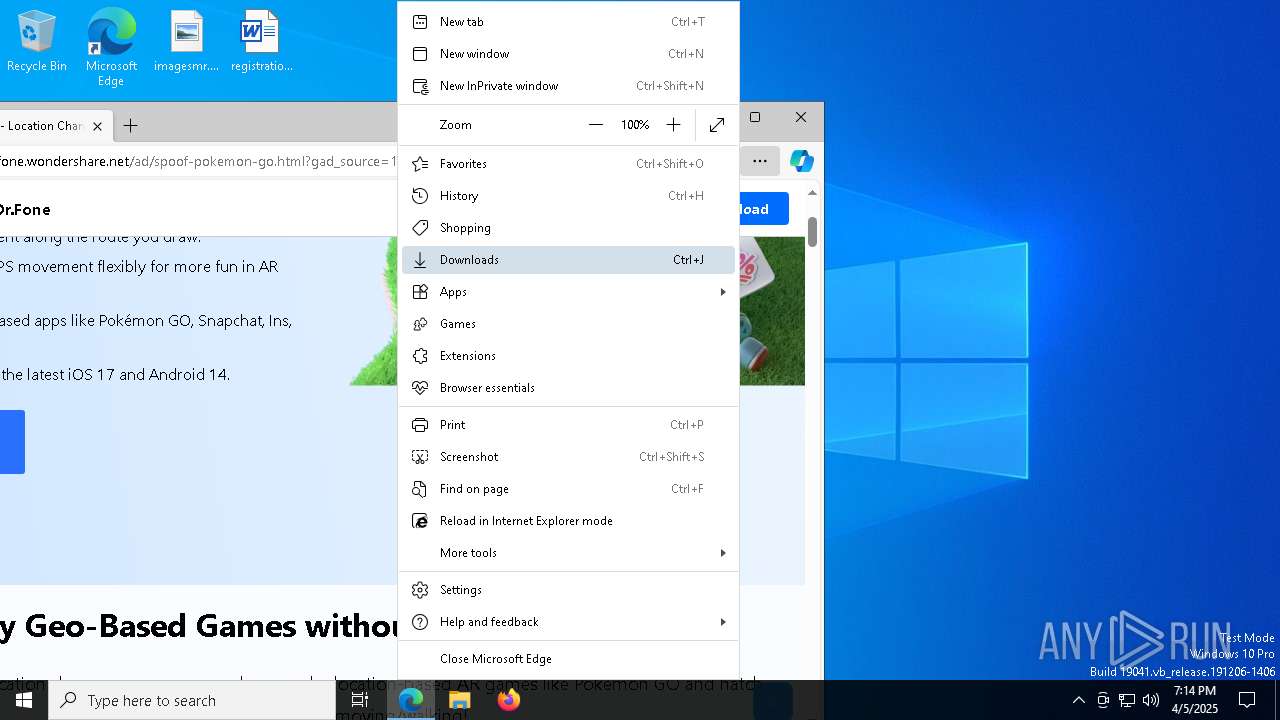Choose Find on page
Viewport: 1280px width, 720px height.
568,489
